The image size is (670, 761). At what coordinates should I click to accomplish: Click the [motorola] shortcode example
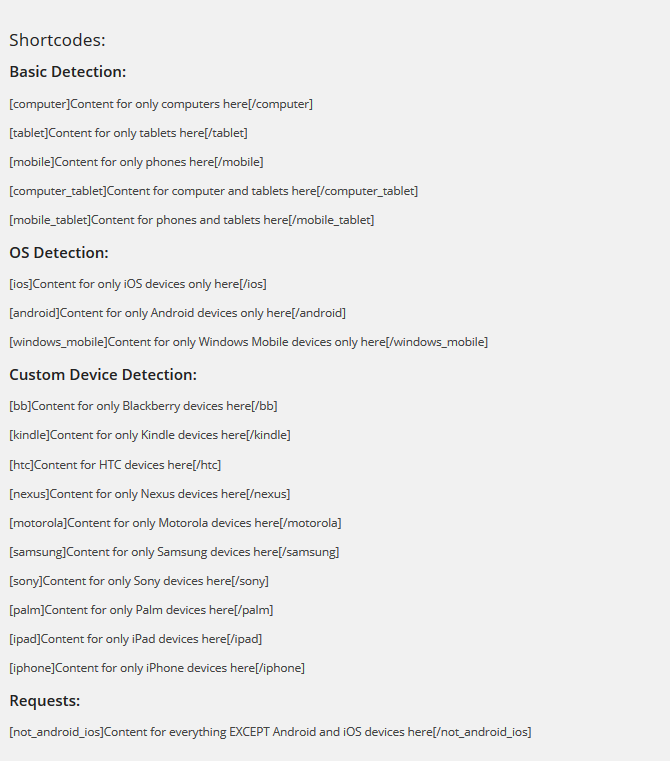click(175, 523)
